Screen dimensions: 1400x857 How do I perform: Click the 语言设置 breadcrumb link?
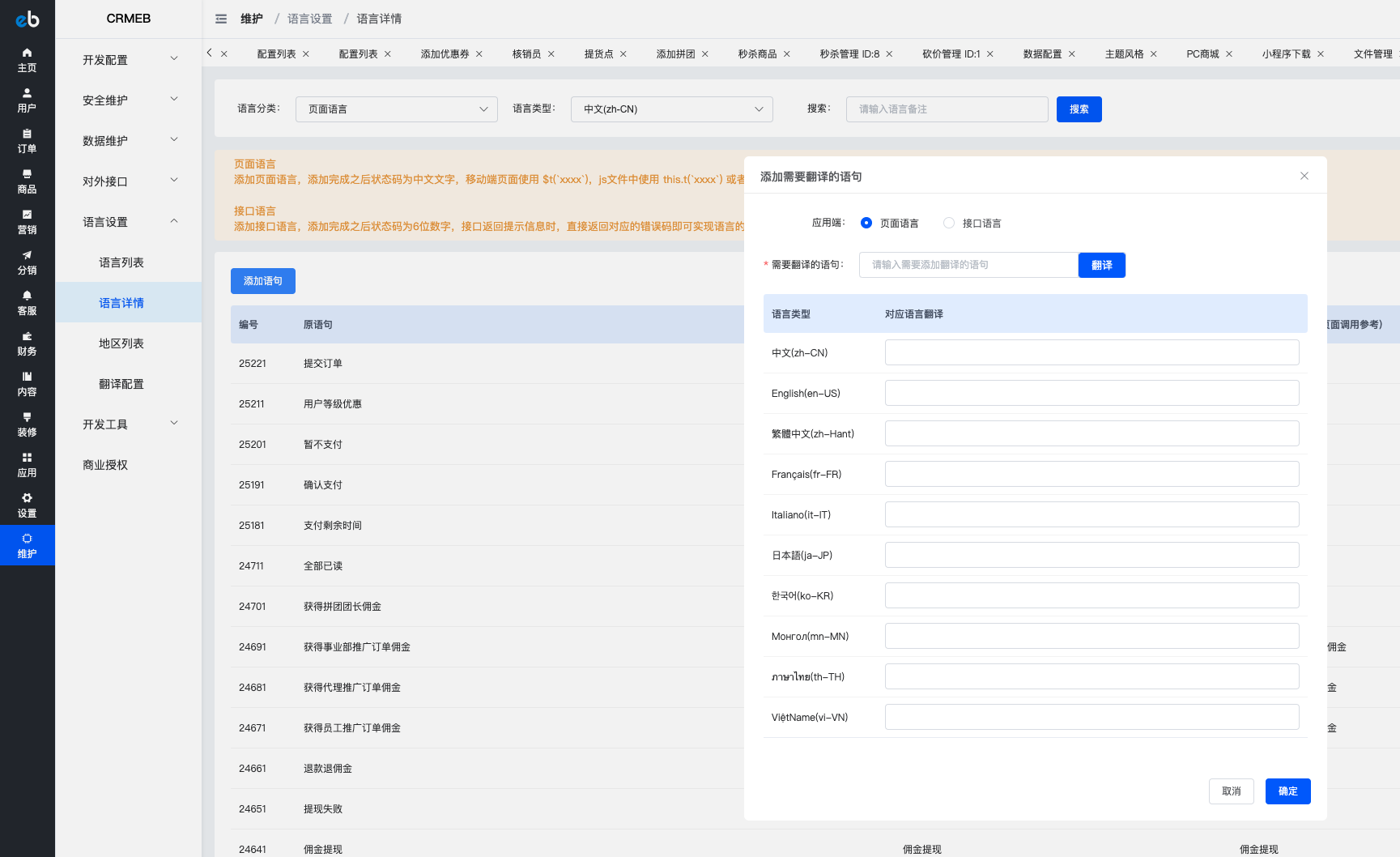click(x=310, y=19)
